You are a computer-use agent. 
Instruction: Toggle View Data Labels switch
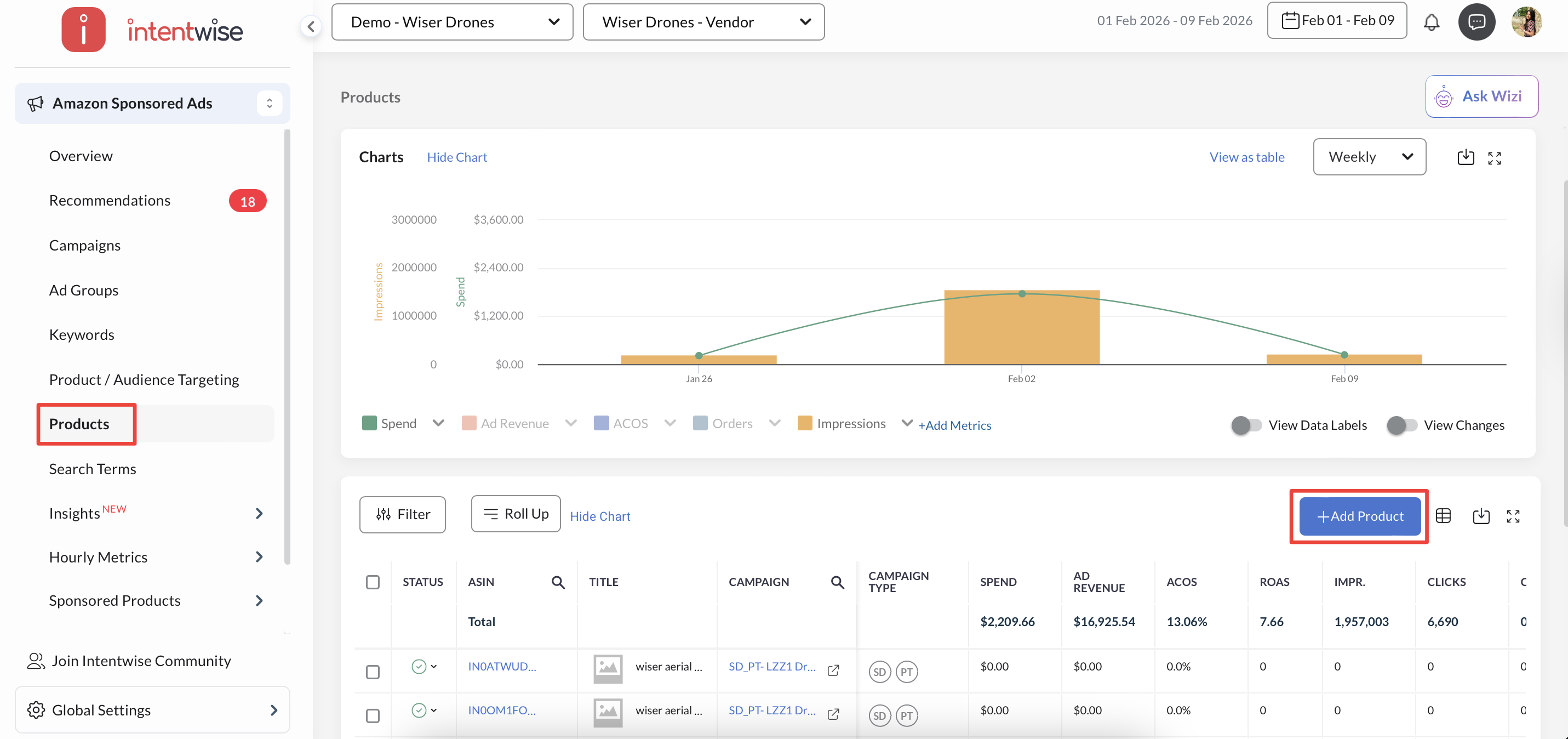1245,425
